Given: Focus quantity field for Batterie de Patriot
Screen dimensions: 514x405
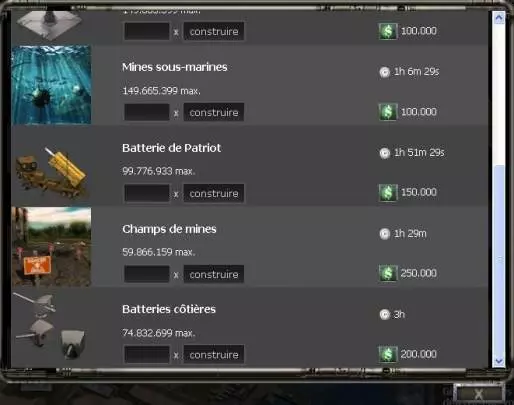Looking at the screenshot, I should click(x=147, y=193).
